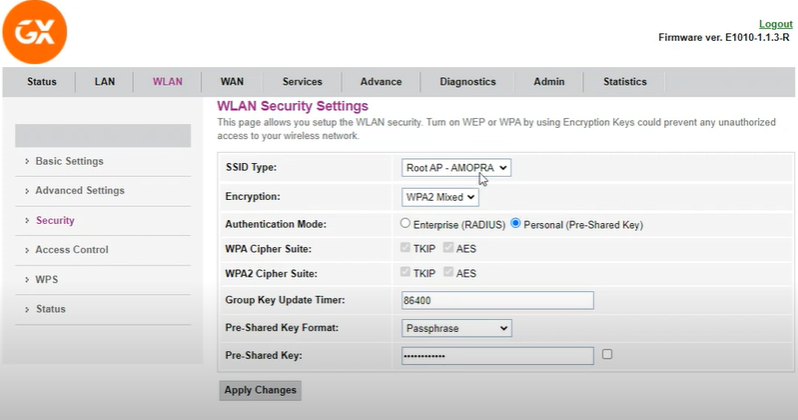Viewport: 798px width, 420px height.
Task: Go to the Diagnostics tab
Action: point(467,82)
